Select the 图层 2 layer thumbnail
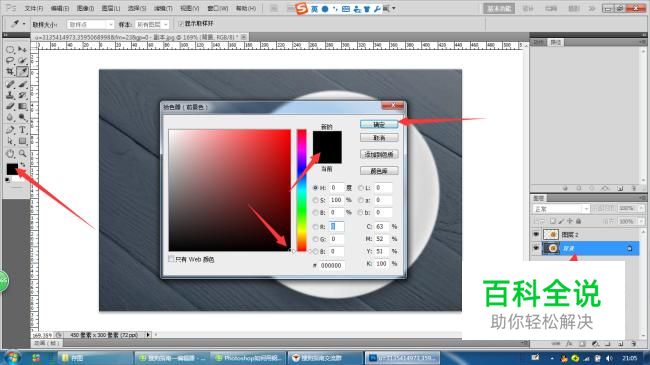The width and height of the screenshot is (650, 365). (x=551, y=235)
